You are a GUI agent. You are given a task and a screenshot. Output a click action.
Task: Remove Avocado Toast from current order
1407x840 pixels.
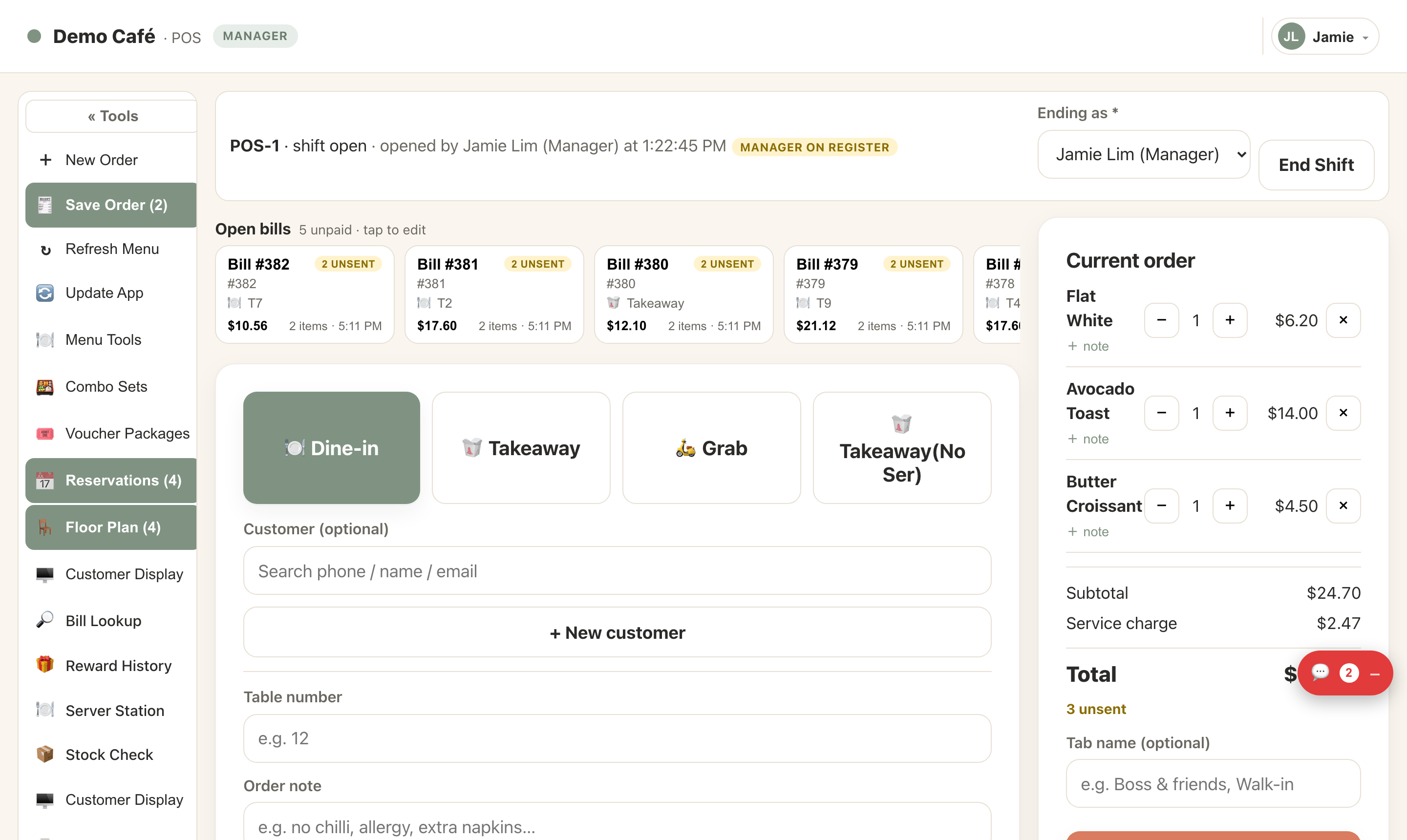click(1343, 413)
